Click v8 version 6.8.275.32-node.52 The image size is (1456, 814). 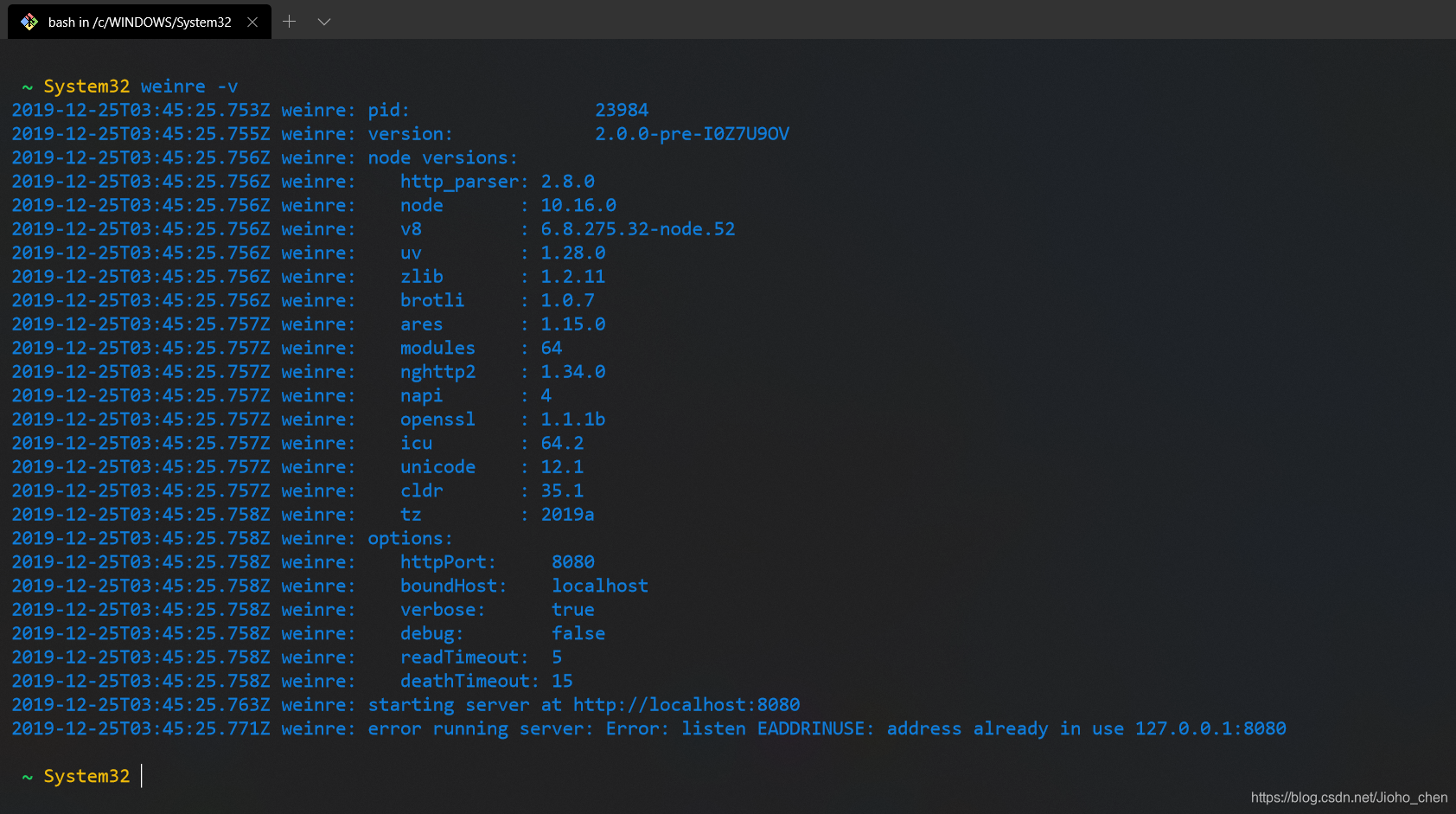638,229
